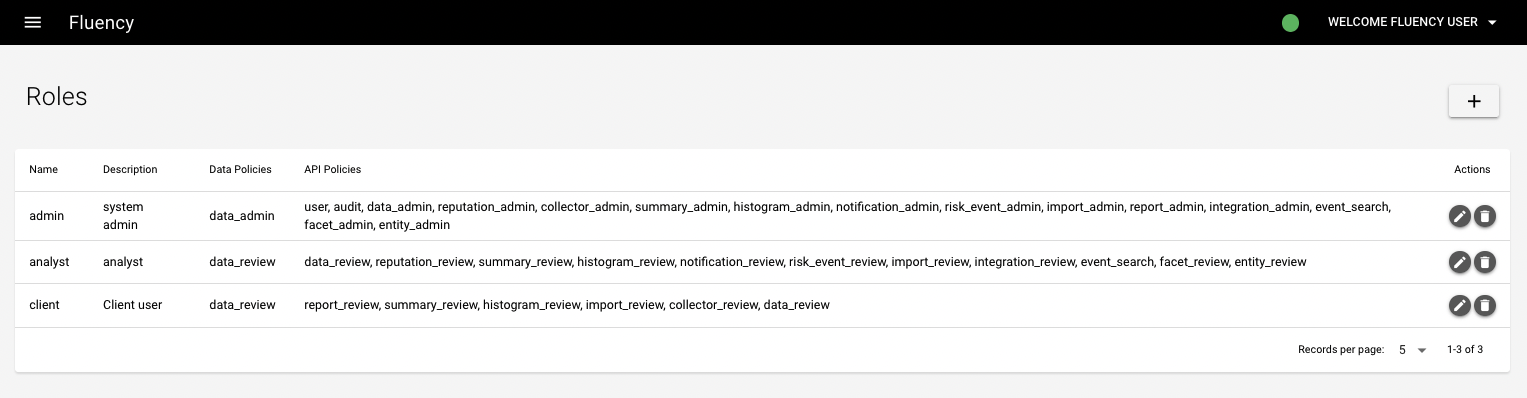This screenshot has height=398, width=1527.
Task: Click the dropdown arrow beside username
Action: coord(1493,23)
